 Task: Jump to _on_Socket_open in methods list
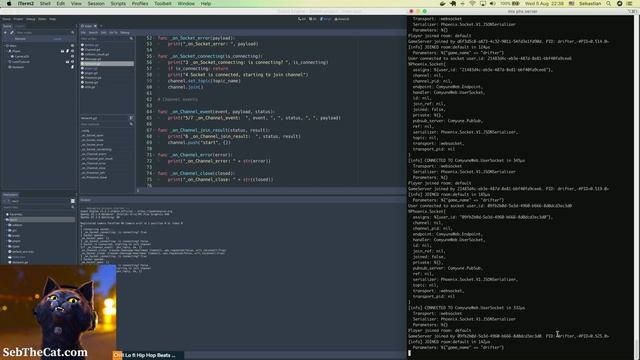coord(92,135)
